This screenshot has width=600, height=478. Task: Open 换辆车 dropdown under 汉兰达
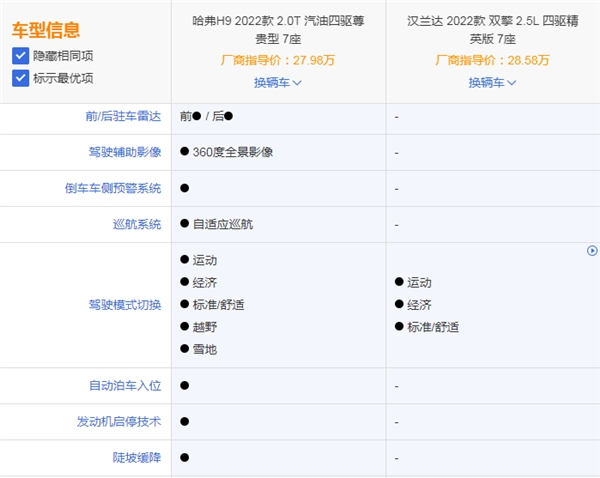click(x=492, y=82)
